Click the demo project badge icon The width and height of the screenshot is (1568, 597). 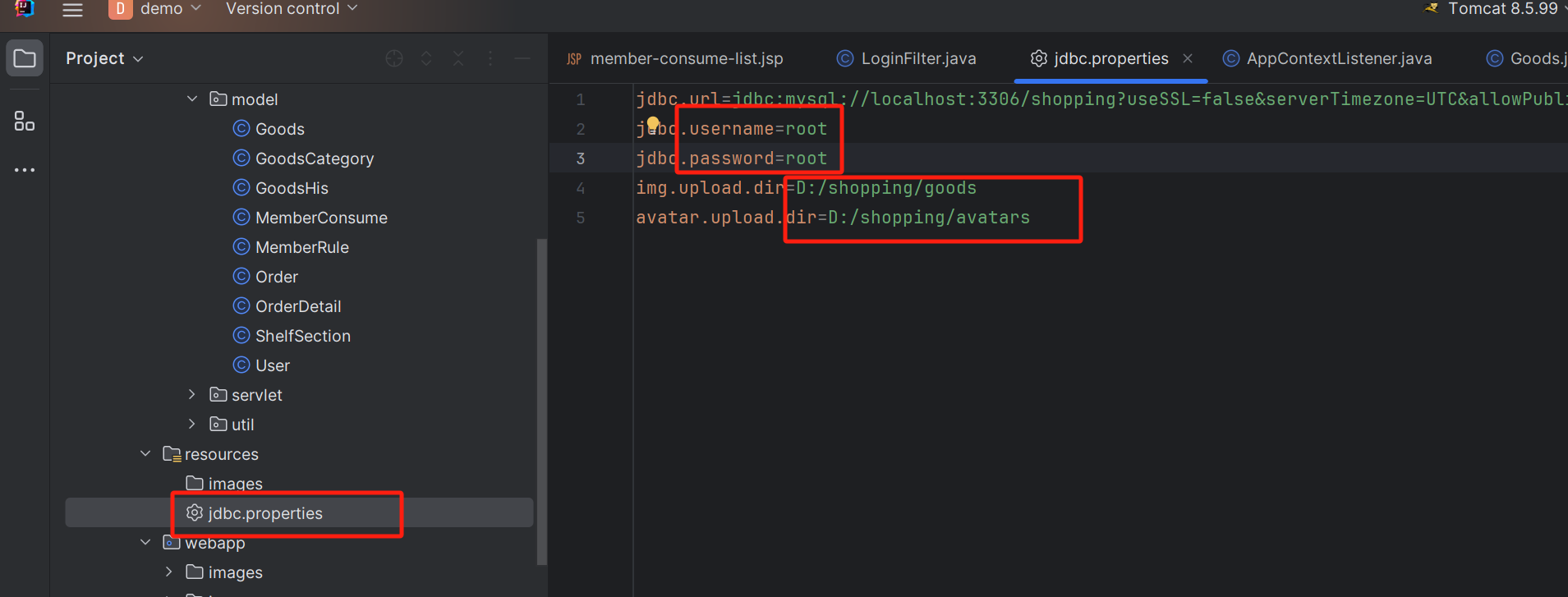(x=120, y=9)
